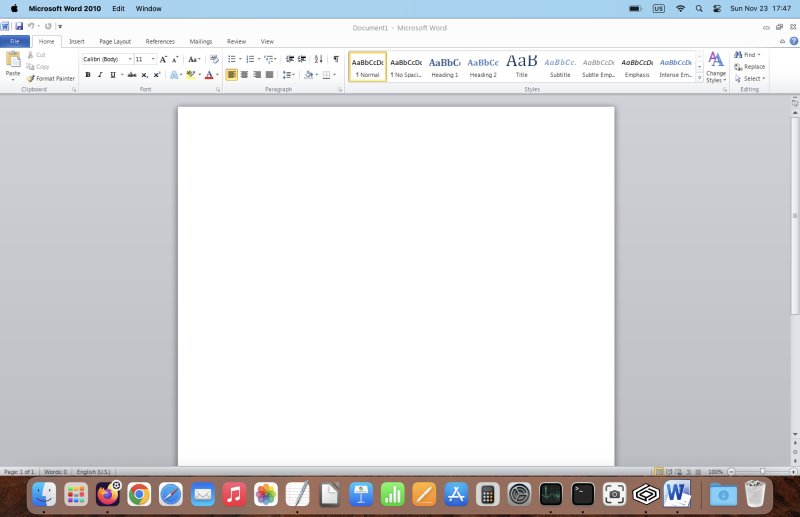Click Increase Indent icon

click(302, 59)
